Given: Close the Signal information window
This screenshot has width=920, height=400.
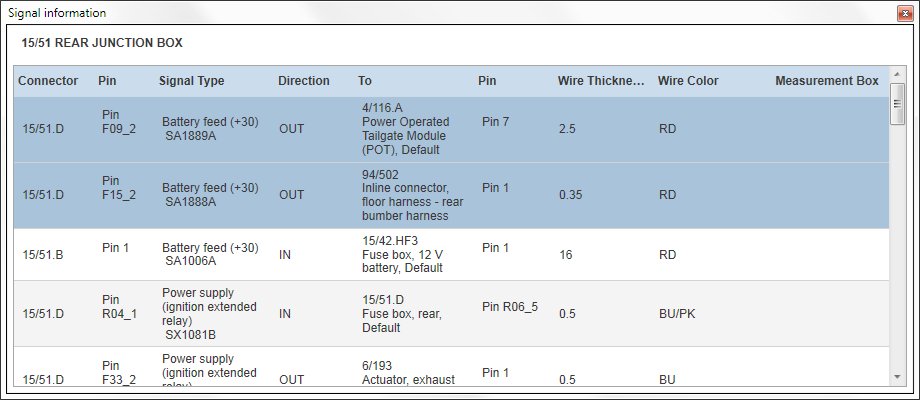Looking at the screenshot, I should pos(905,14).
